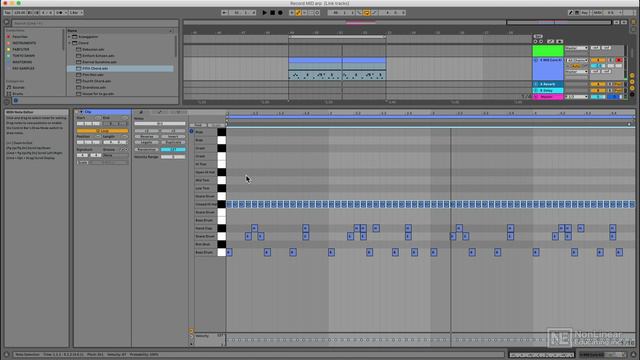Open the Sounds category in browser
Image resolution: width=640 pixels, height=360 pixels.
[18, 87]
